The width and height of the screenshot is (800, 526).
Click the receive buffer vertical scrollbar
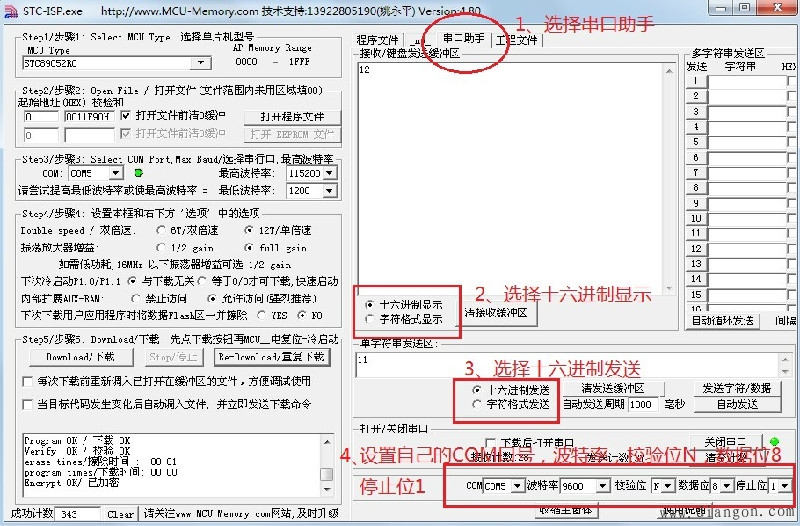(669, 179)
